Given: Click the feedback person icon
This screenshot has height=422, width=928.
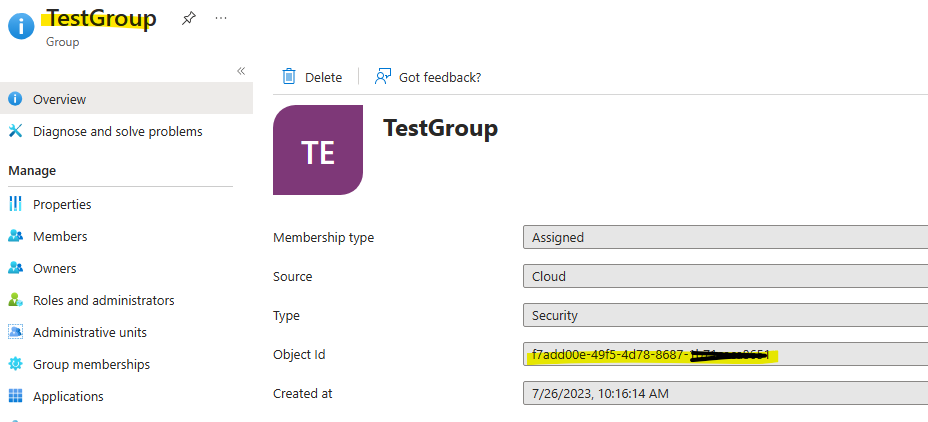Looking at the screenshot, I should coord(383,76).
